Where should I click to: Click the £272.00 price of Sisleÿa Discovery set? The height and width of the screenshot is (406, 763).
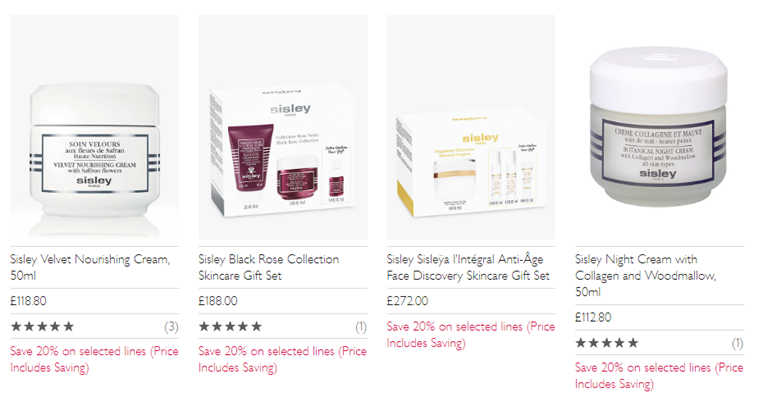point(407,301)
